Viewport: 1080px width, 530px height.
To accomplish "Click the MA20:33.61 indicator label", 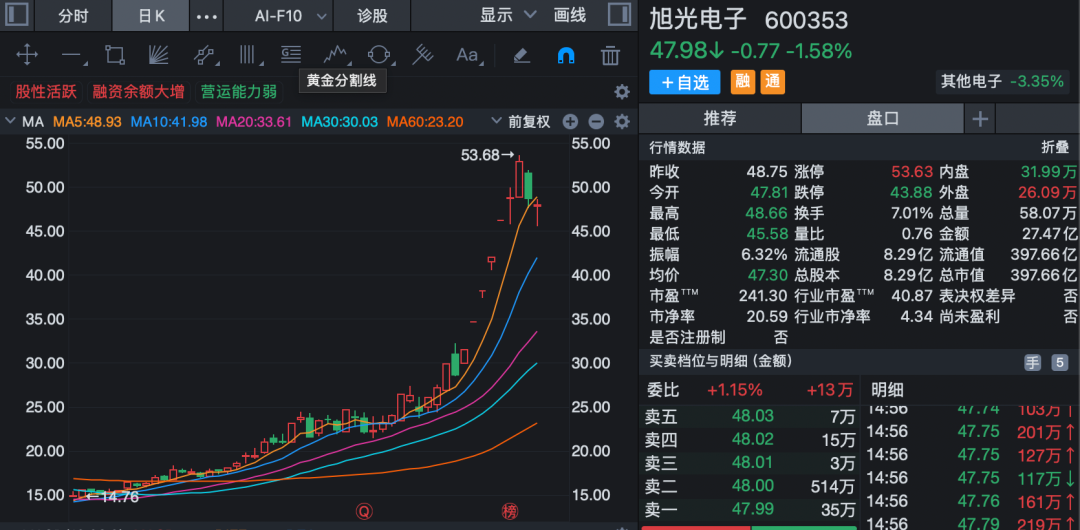I will (255, 122).
